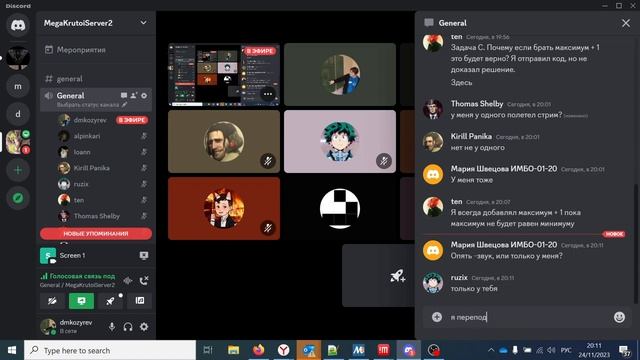
Task: Open emoji picker in message box
Action: (619, 317)
